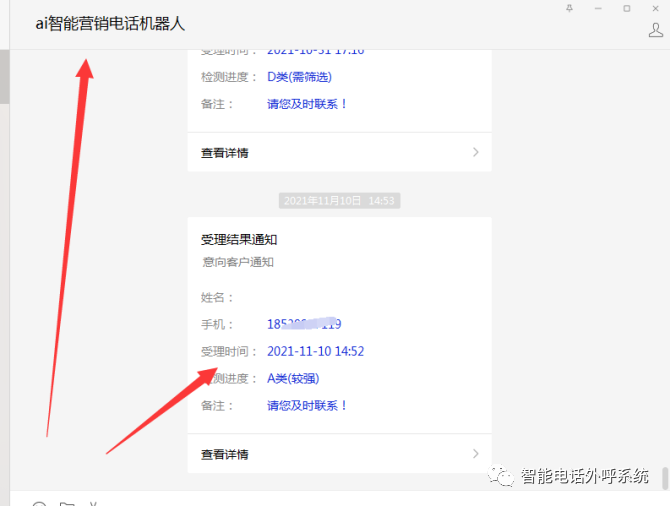Click the blurred phone number starting 185
This screenshot has height=506, width=670.
point(304,324)
